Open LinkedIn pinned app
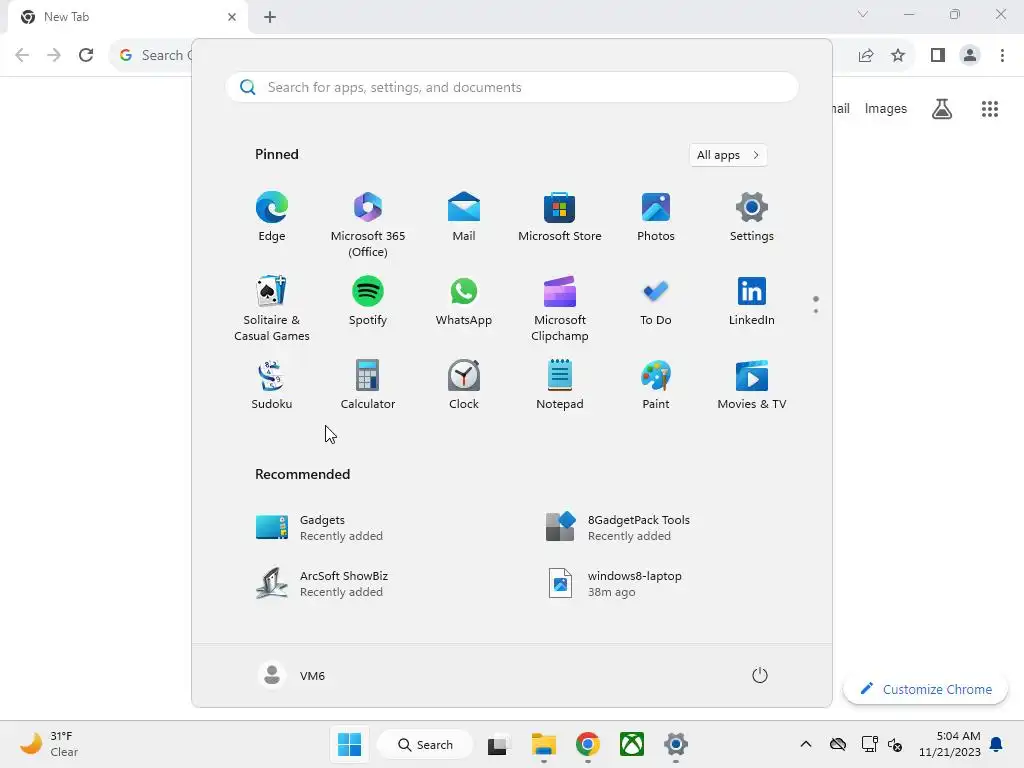Viewport: 1024px width, 768px height. click(x=752, y=300)
